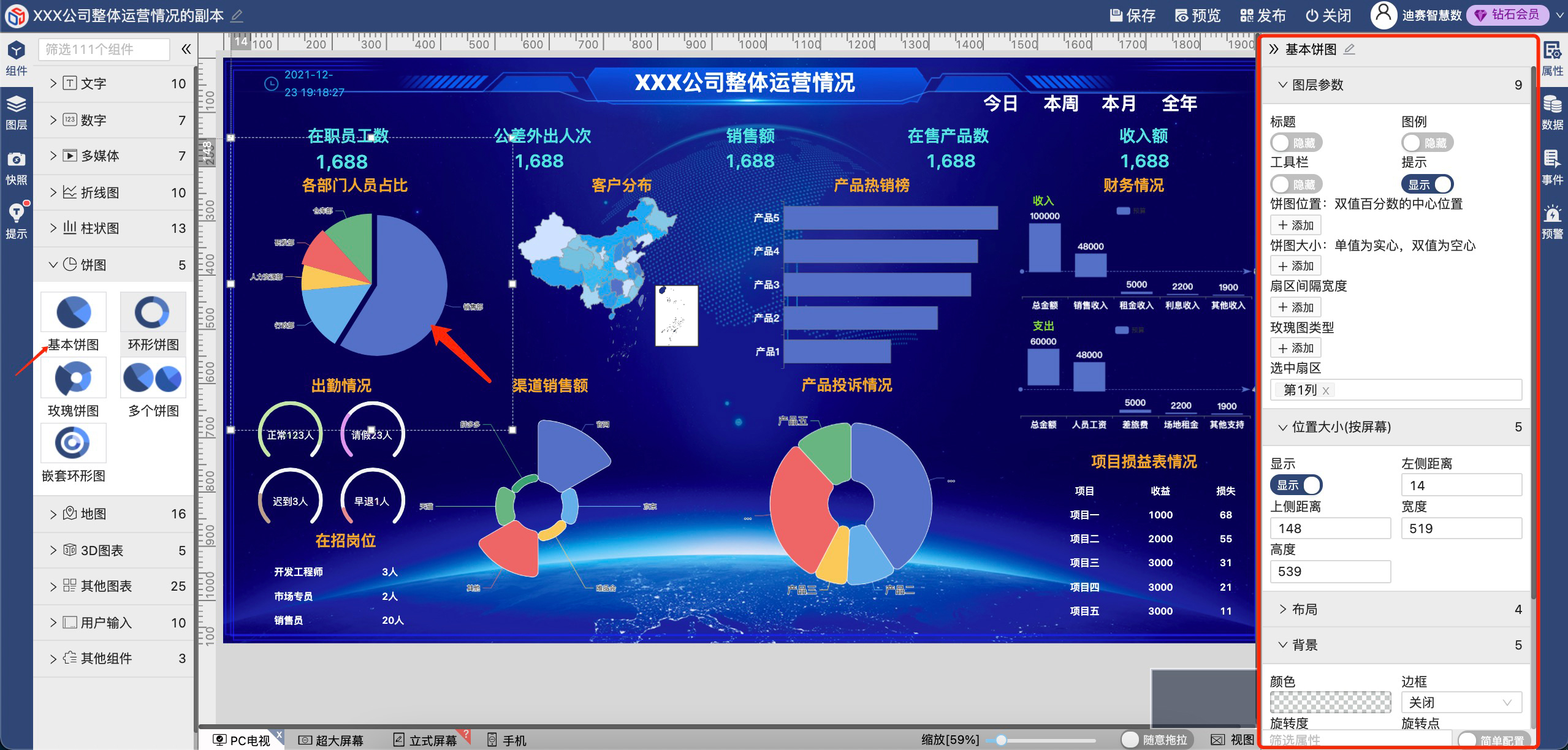Image resolution: width=1568 pixels, height=750 pixels.
Task: Select the 全年 time filter on dashboard
Action: [1179, 103]
